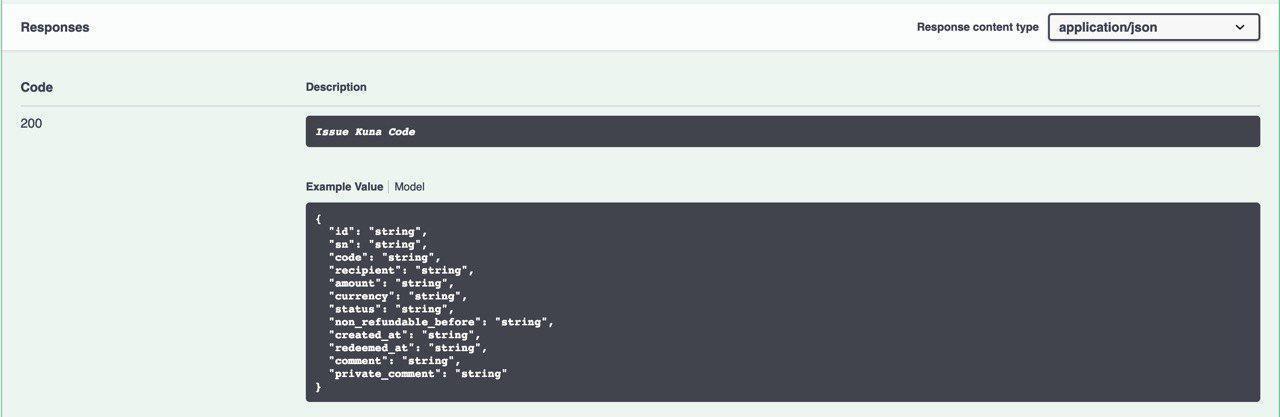
Task: Click the "Issue Kuna Code" description box
Action: pos(782,132)
